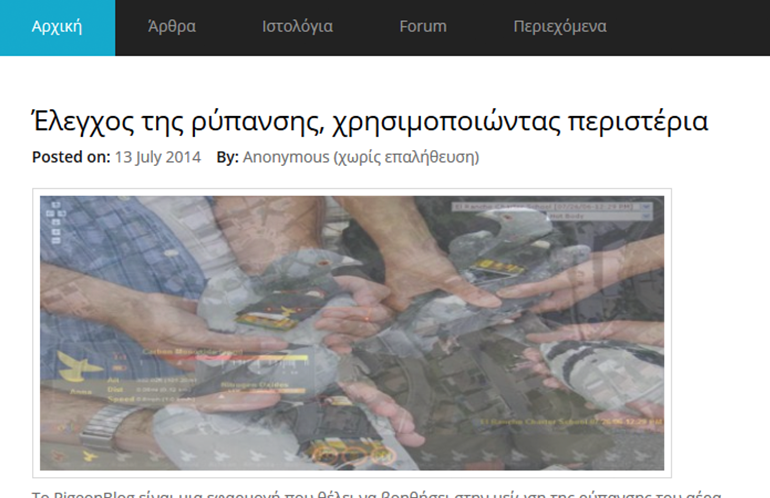Image resolution: width=770 pixels, height=498 pixels.
Task: Expand the second dropdown arrow under El Rancho
Action: (x=646, y=216)
